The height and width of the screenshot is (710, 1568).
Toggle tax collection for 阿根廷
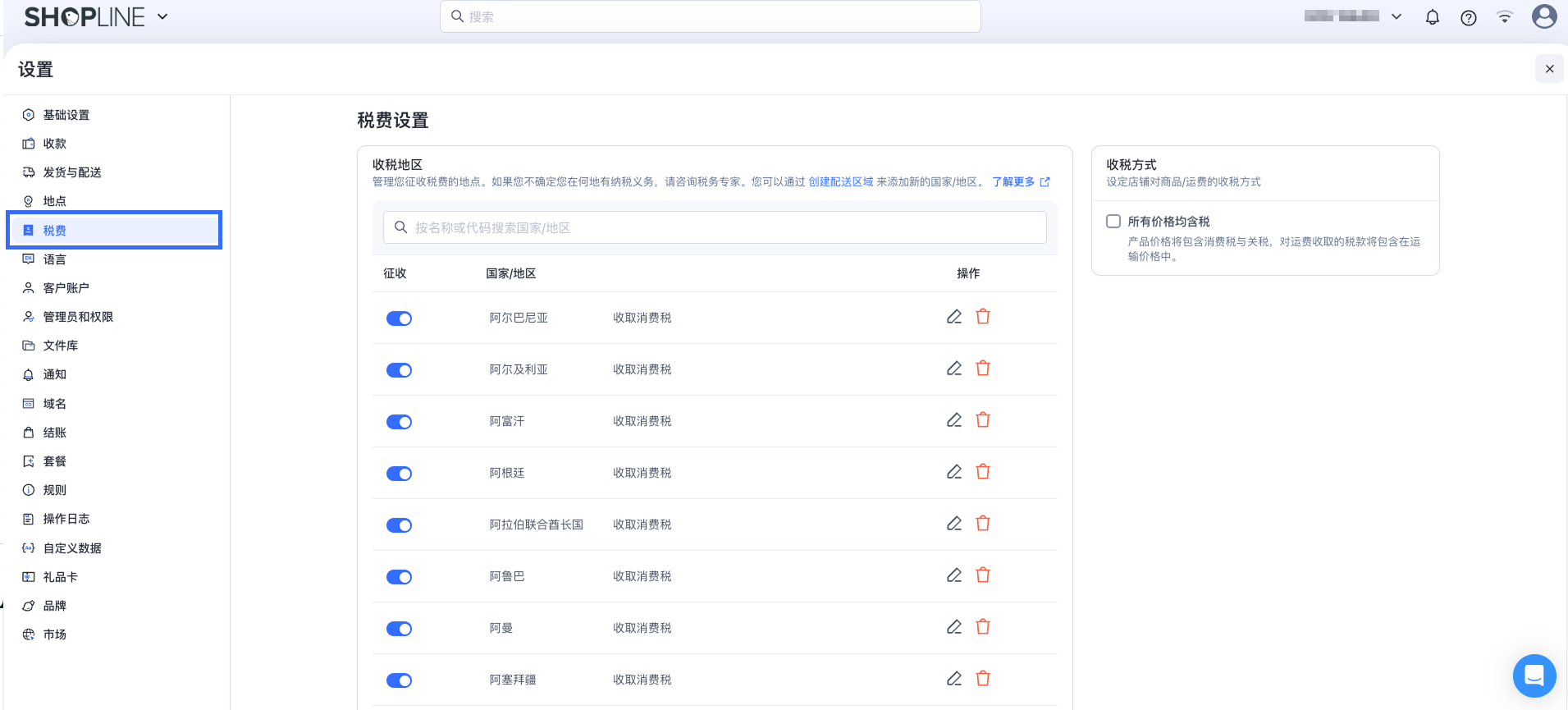[399, 474]
